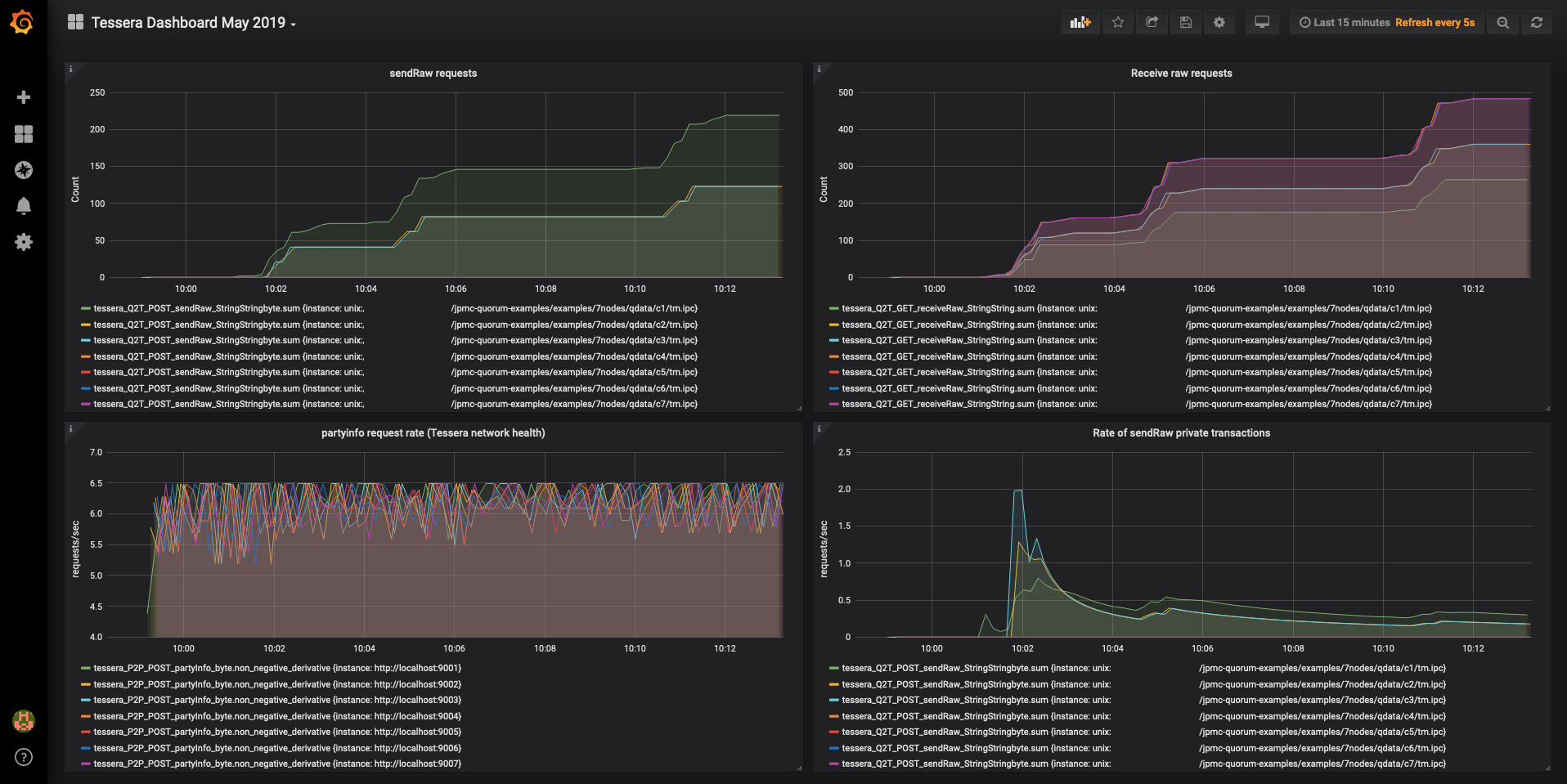Toggle c5 series in Rate of sendRaw legend
The image size is (1567, 784).
click(x=1143, y=732)
